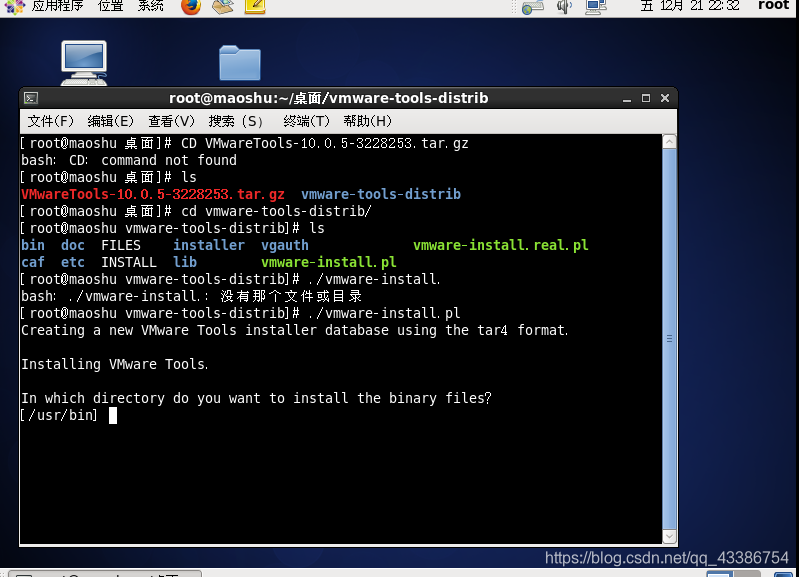Click the INSTALL entry in listing

(x=129, y=262)
